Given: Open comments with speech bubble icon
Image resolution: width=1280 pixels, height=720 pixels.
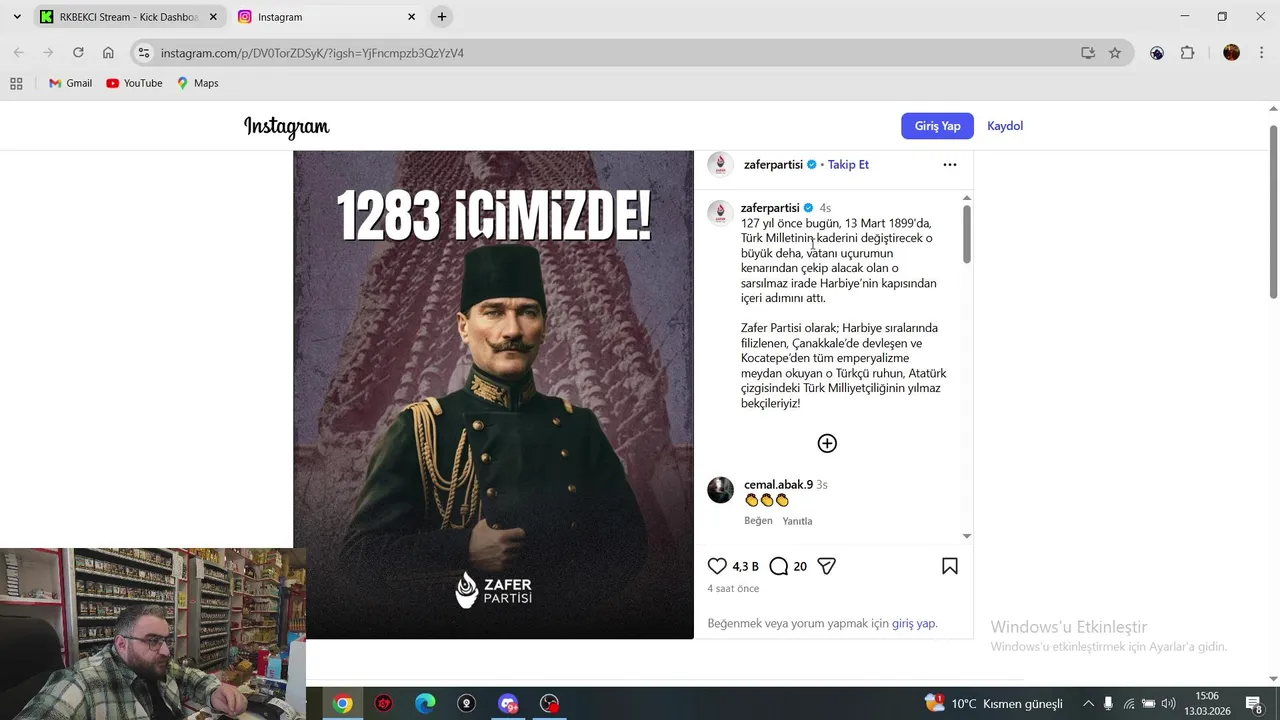Looking at the screenshot, I should (779, 566).
